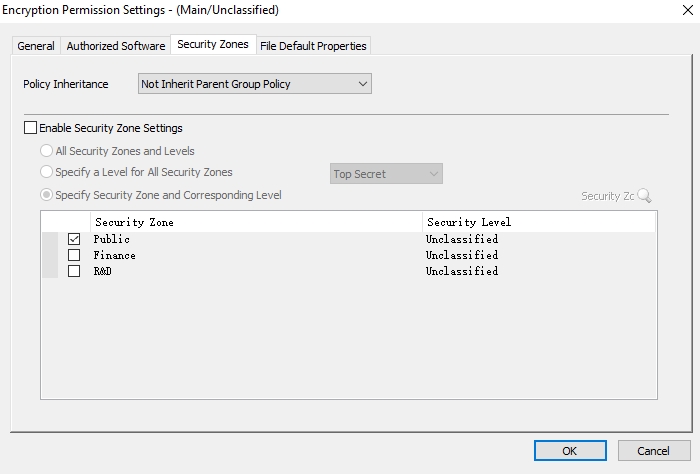Open the Policy Inheritance dropdown
Image resolution: width=700 pixels, height=474 pixels.
point(254,84)
